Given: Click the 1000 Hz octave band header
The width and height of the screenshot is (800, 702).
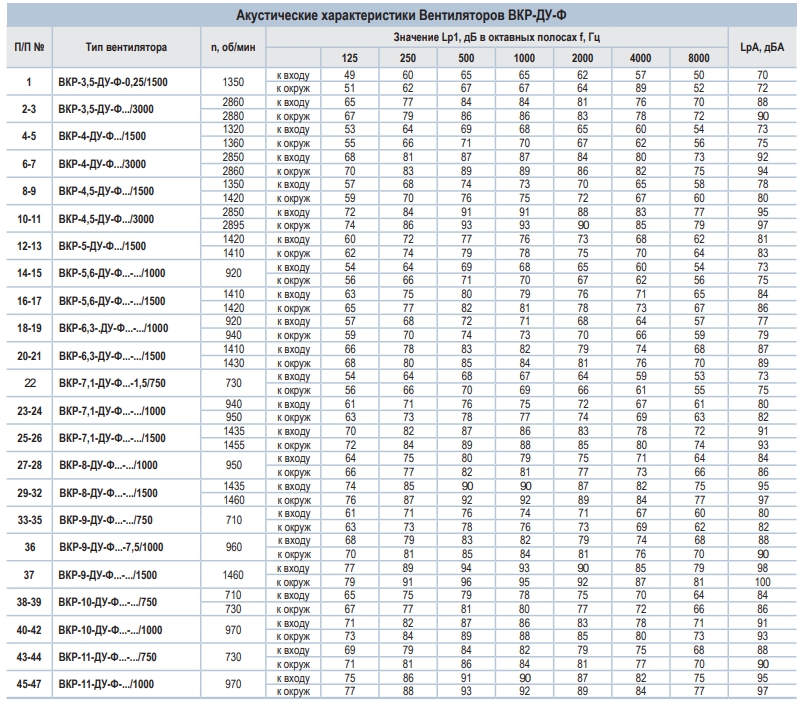Looking at the screenshot, I should pos(524,58).
